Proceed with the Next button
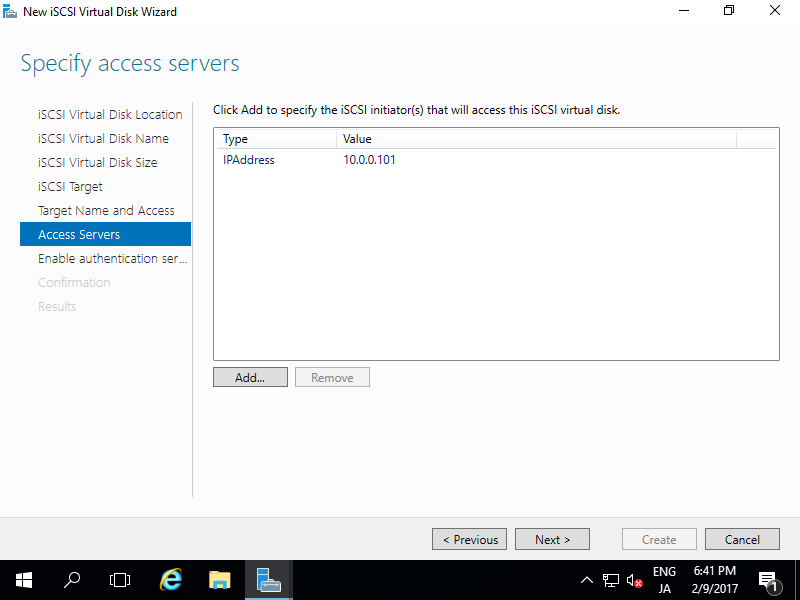 coord(552,539)
